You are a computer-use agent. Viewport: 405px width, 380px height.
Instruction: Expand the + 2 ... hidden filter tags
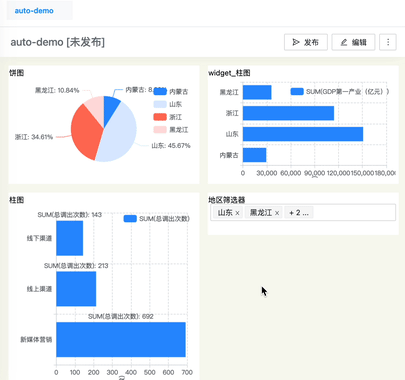299,213
